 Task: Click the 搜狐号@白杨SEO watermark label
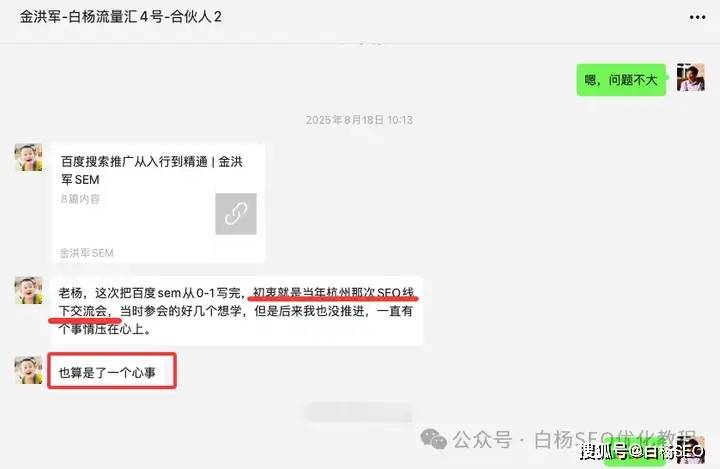pos(641,451)
